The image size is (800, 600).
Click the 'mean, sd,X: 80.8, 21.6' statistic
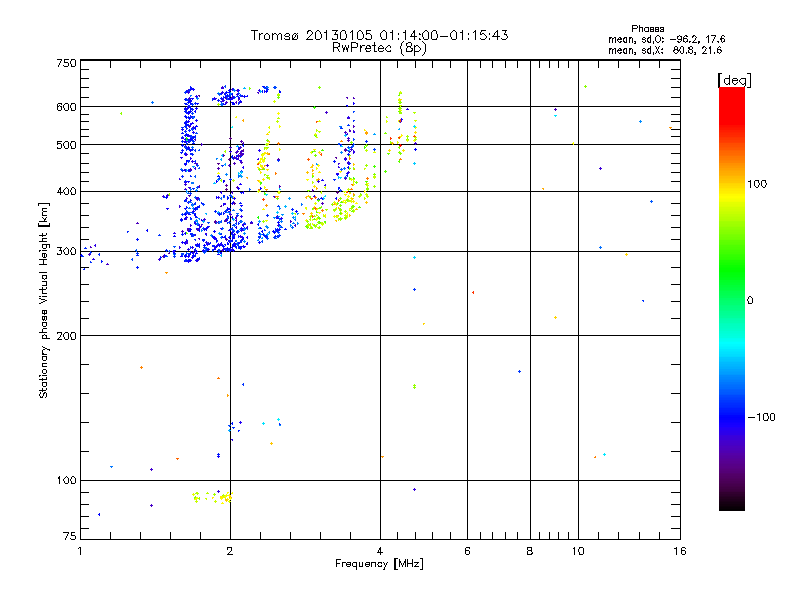click(x=665, y=50)
